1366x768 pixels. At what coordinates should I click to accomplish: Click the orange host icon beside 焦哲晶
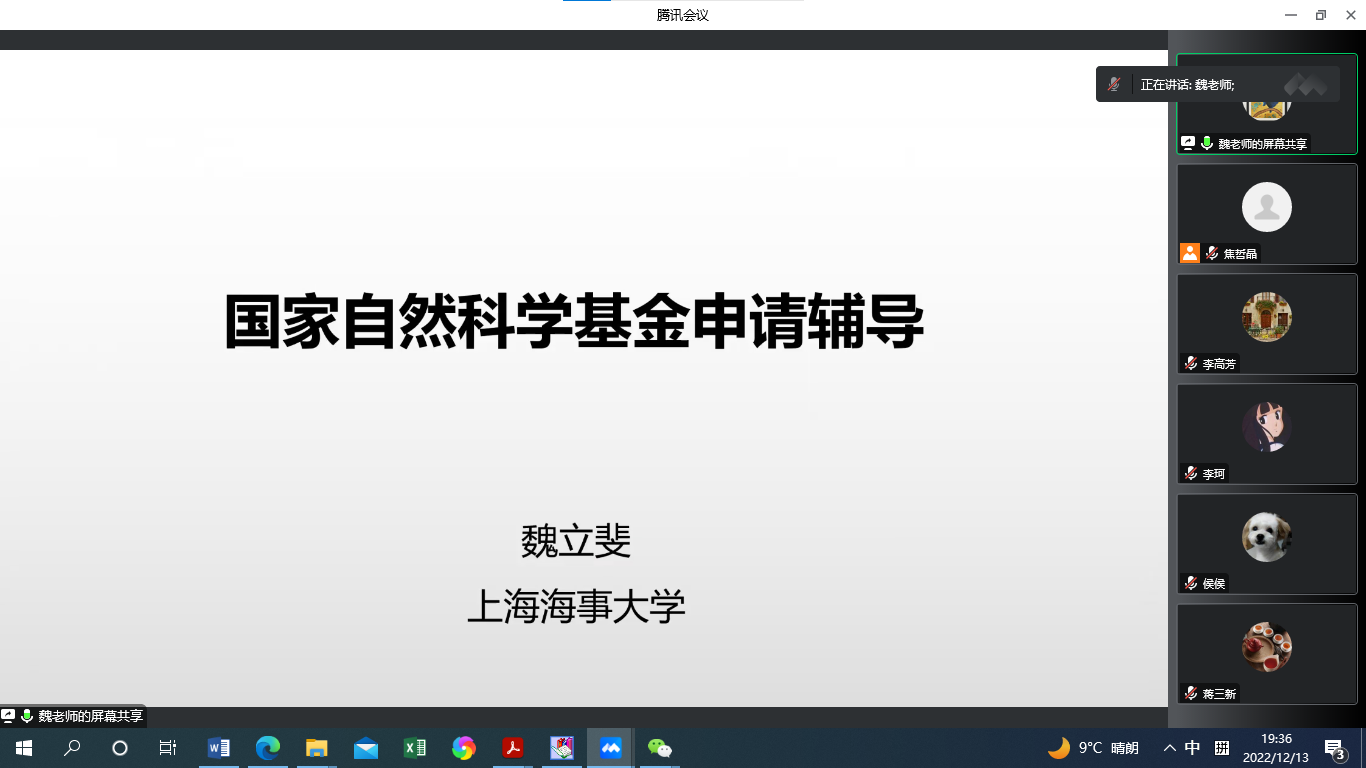[1189, 253]
